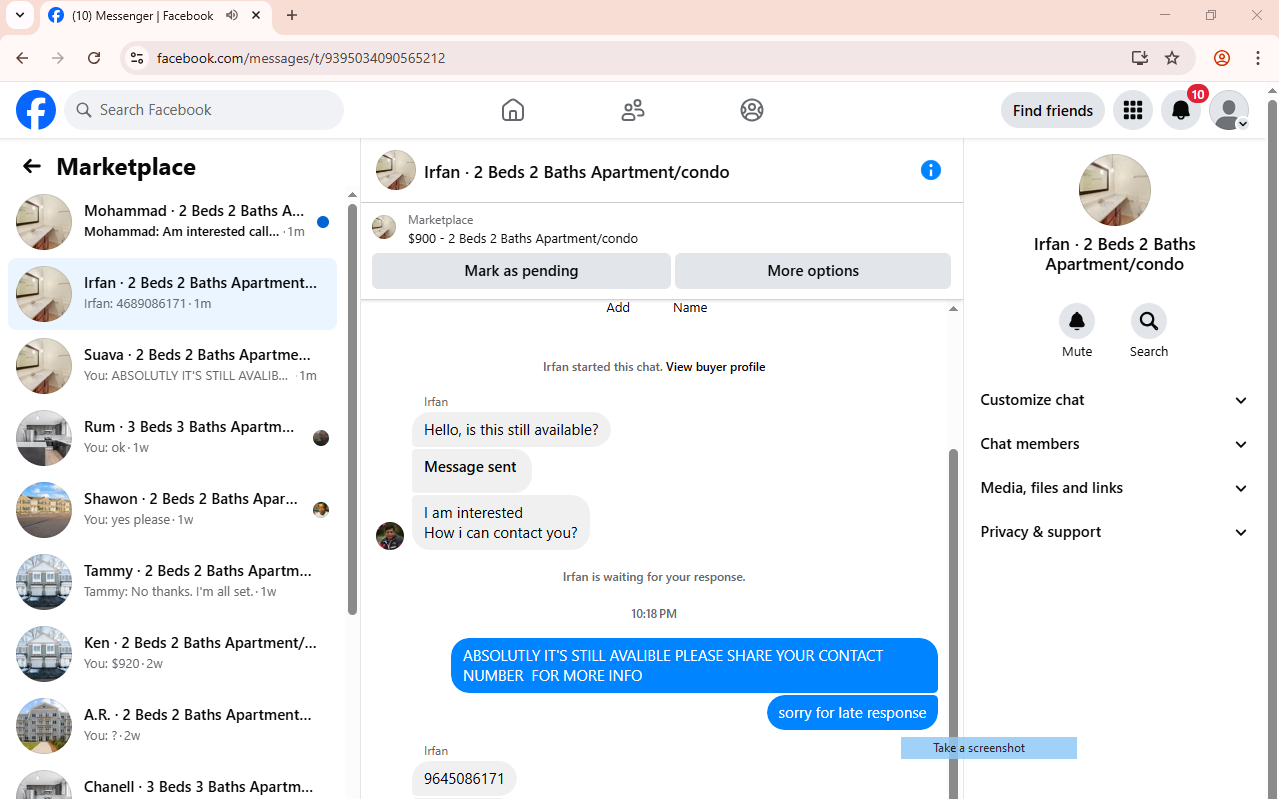Open the Groups icon in top navigation

(752, 110)
